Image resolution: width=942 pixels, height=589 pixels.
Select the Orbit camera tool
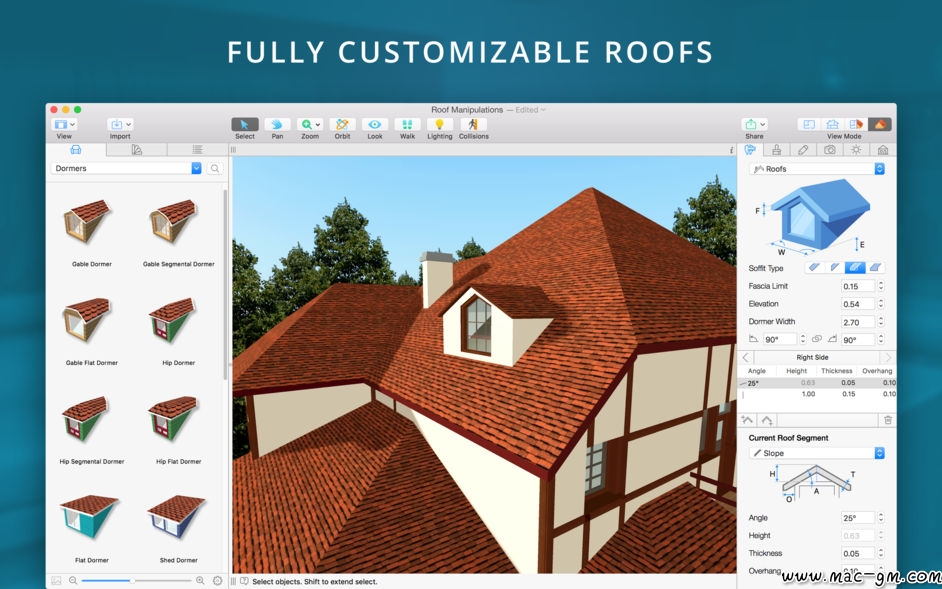point(342,125)
